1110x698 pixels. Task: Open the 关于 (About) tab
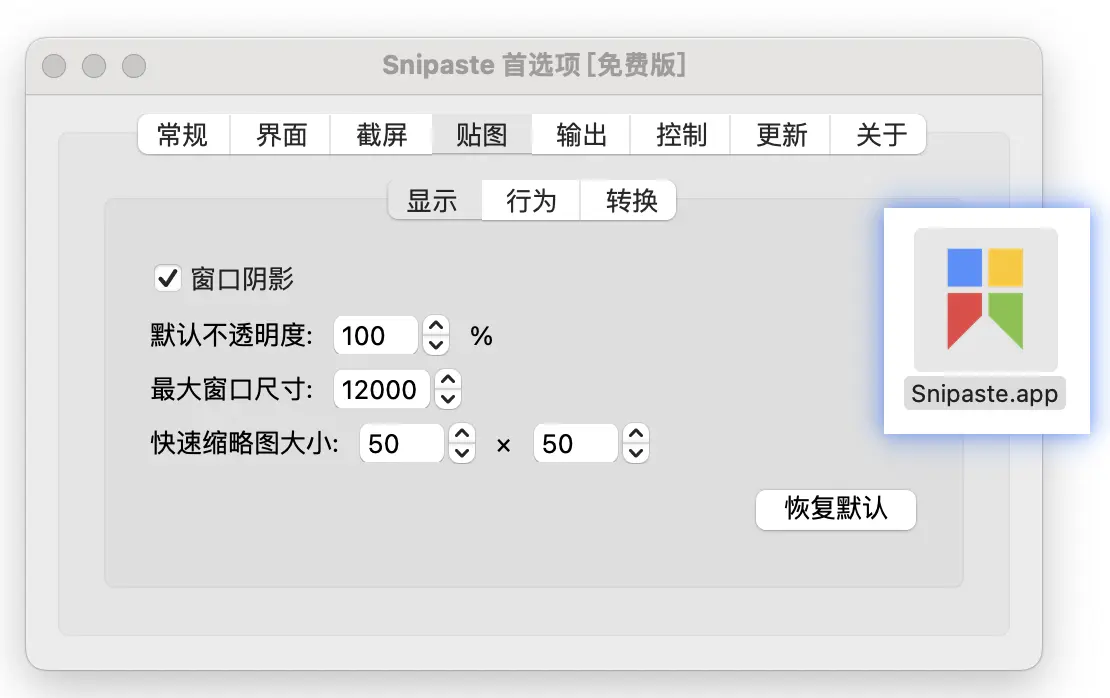[879, 135]
